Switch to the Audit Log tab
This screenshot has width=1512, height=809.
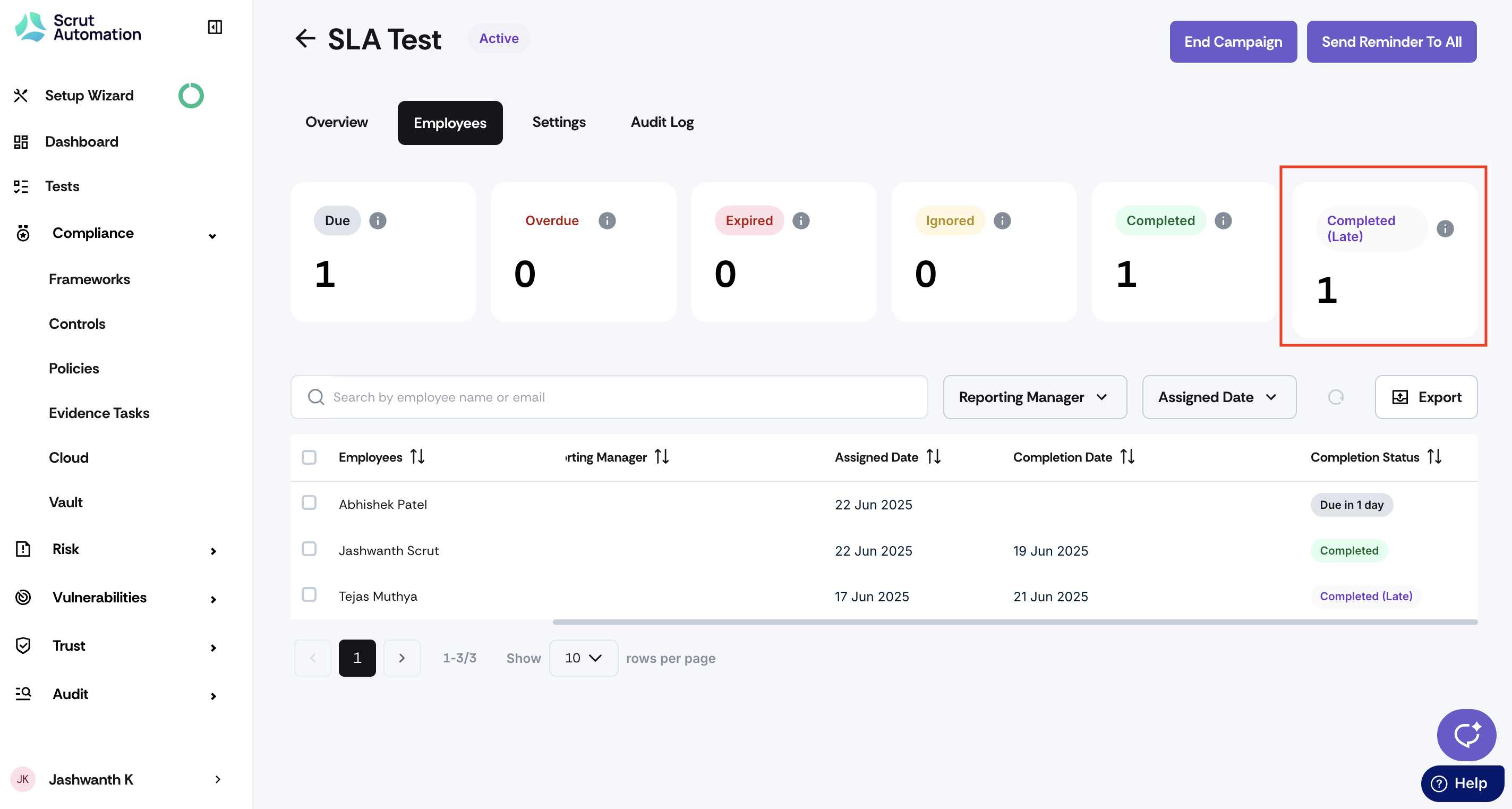point(662,122)
